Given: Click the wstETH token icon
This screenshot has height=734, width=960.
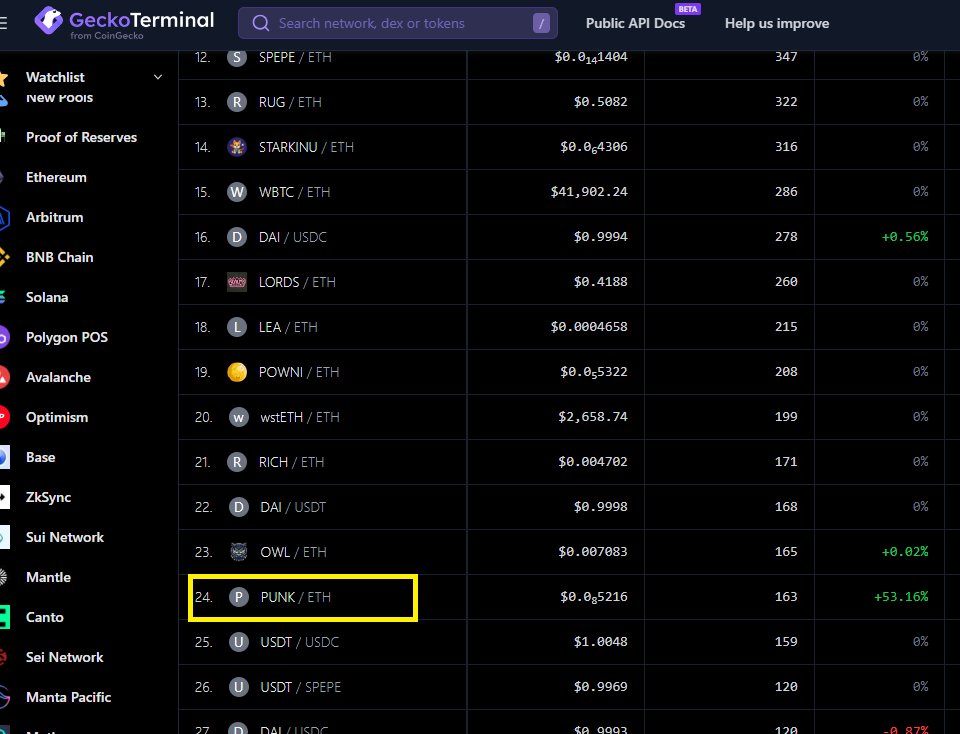Looking at the screenshot, I should (x=238, y=418).
